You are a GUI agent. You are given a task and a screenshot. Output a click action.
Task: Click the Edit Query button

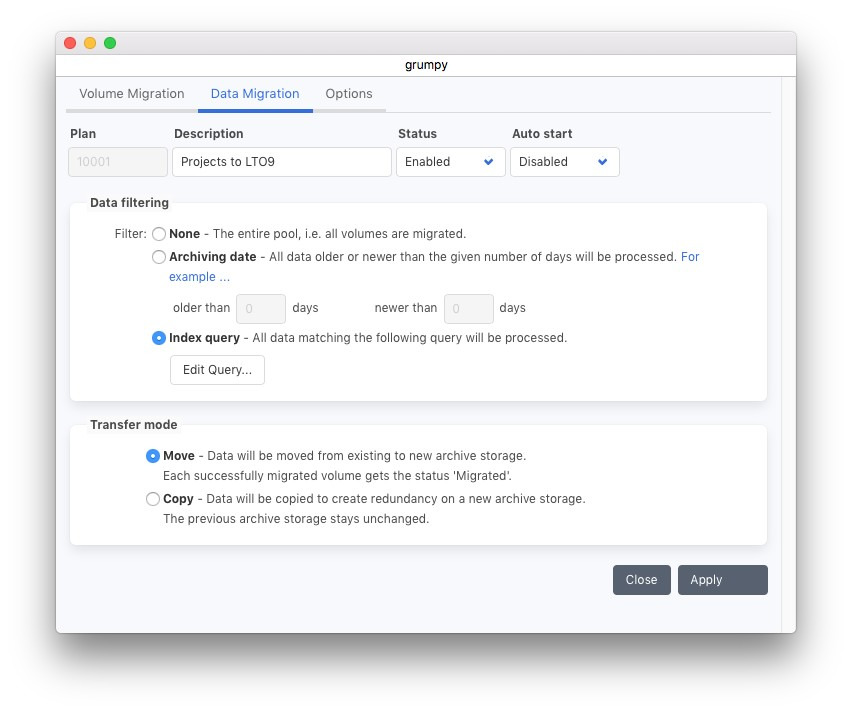click(x=217, y=370)
